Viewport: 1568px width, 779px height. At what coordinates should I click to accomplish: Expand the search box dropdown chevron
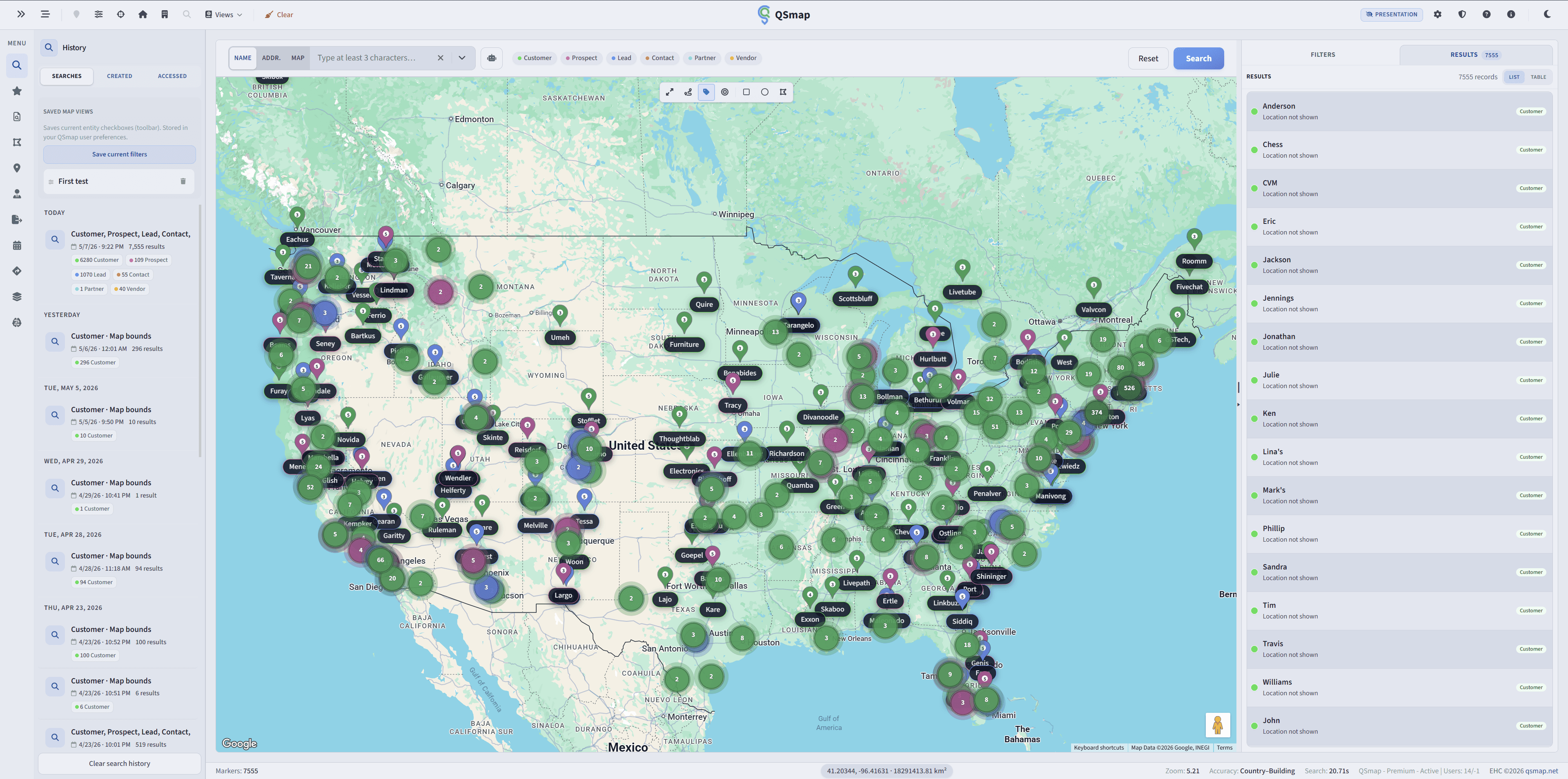[x=462, y=58]
